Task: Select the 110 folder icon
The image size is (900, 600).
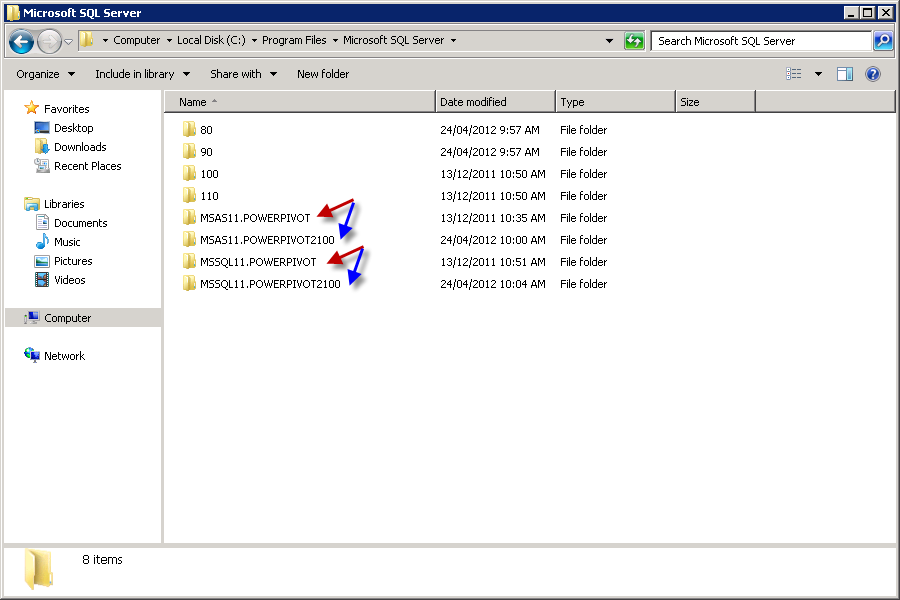Action: pos(189,195)
